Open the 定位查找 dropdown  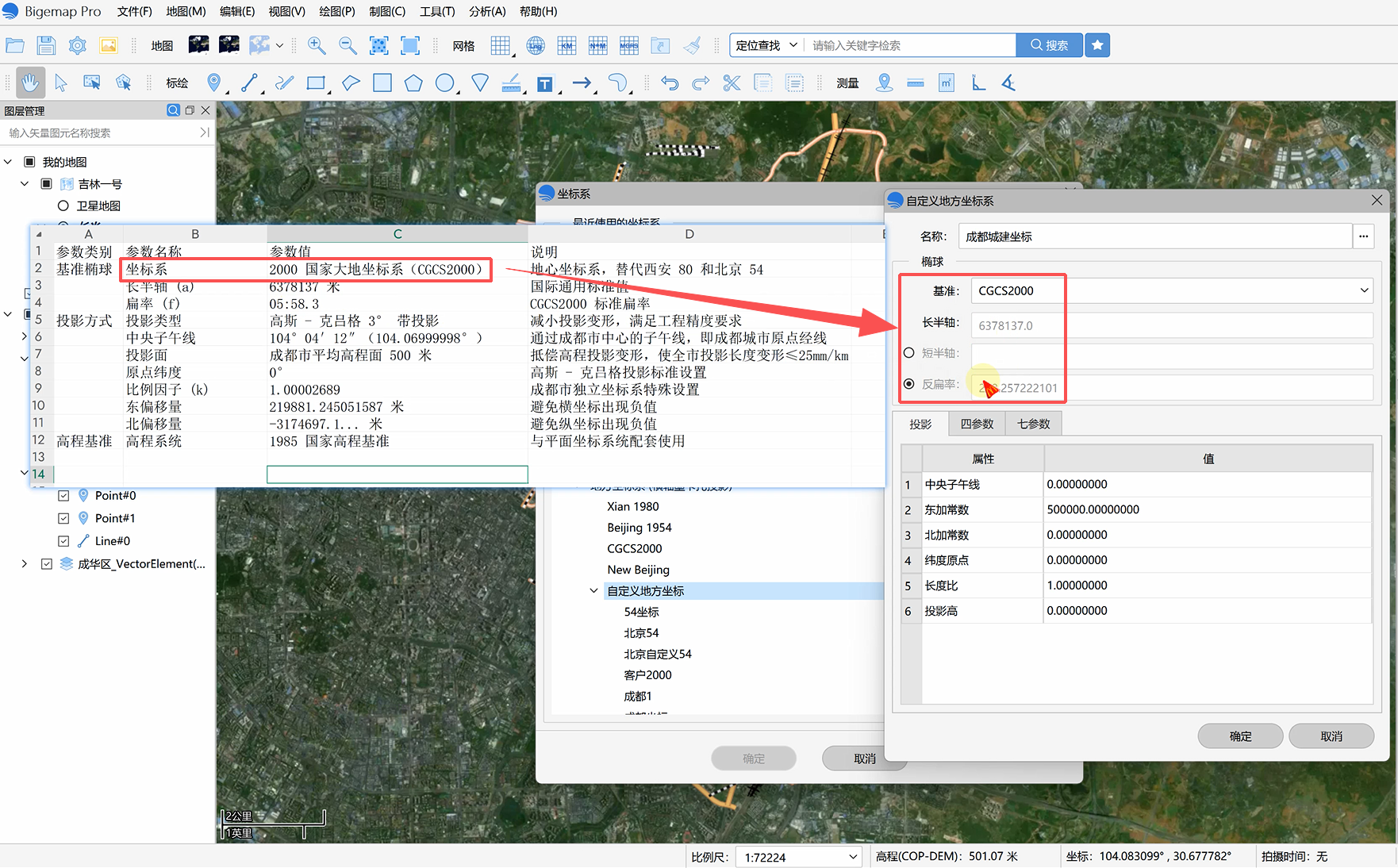(x=766, y=45)
